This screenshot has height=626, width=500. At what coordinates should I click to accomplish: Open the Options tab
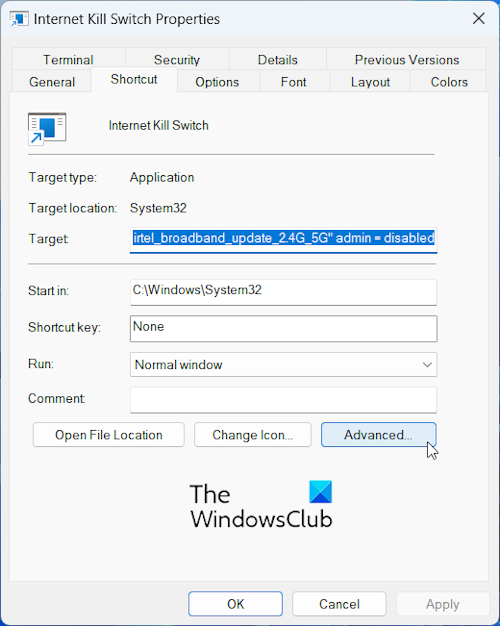(x=217, y=82)
